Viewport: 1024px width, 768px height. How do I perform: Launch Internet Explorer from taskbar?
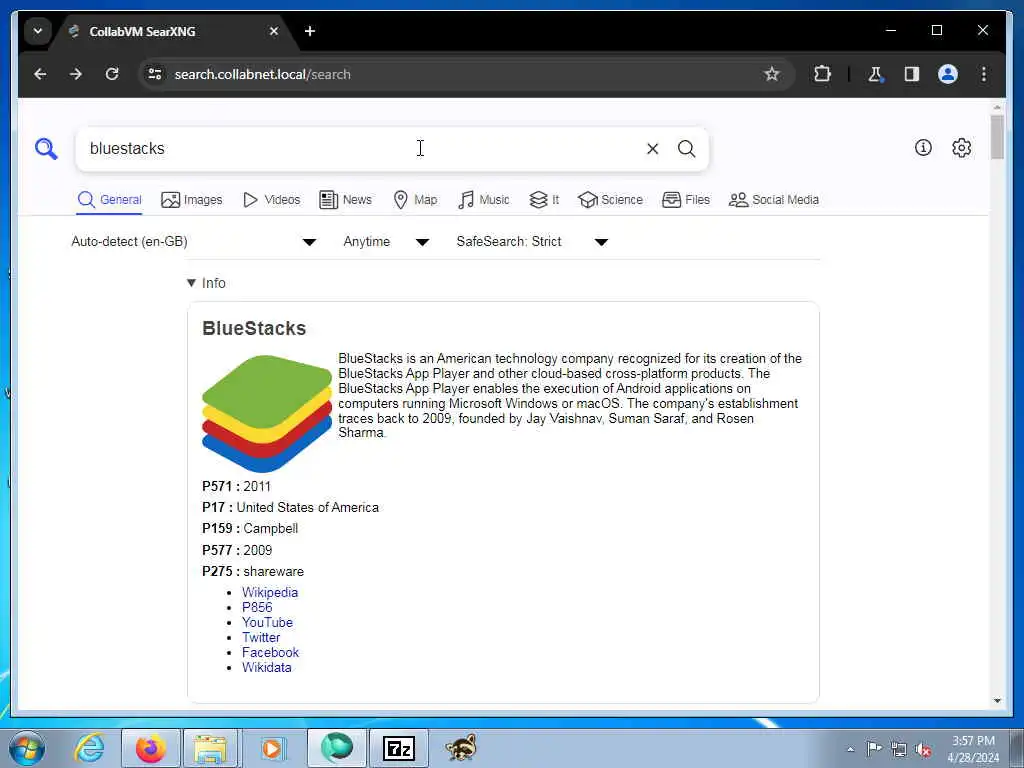click(89, 748)
